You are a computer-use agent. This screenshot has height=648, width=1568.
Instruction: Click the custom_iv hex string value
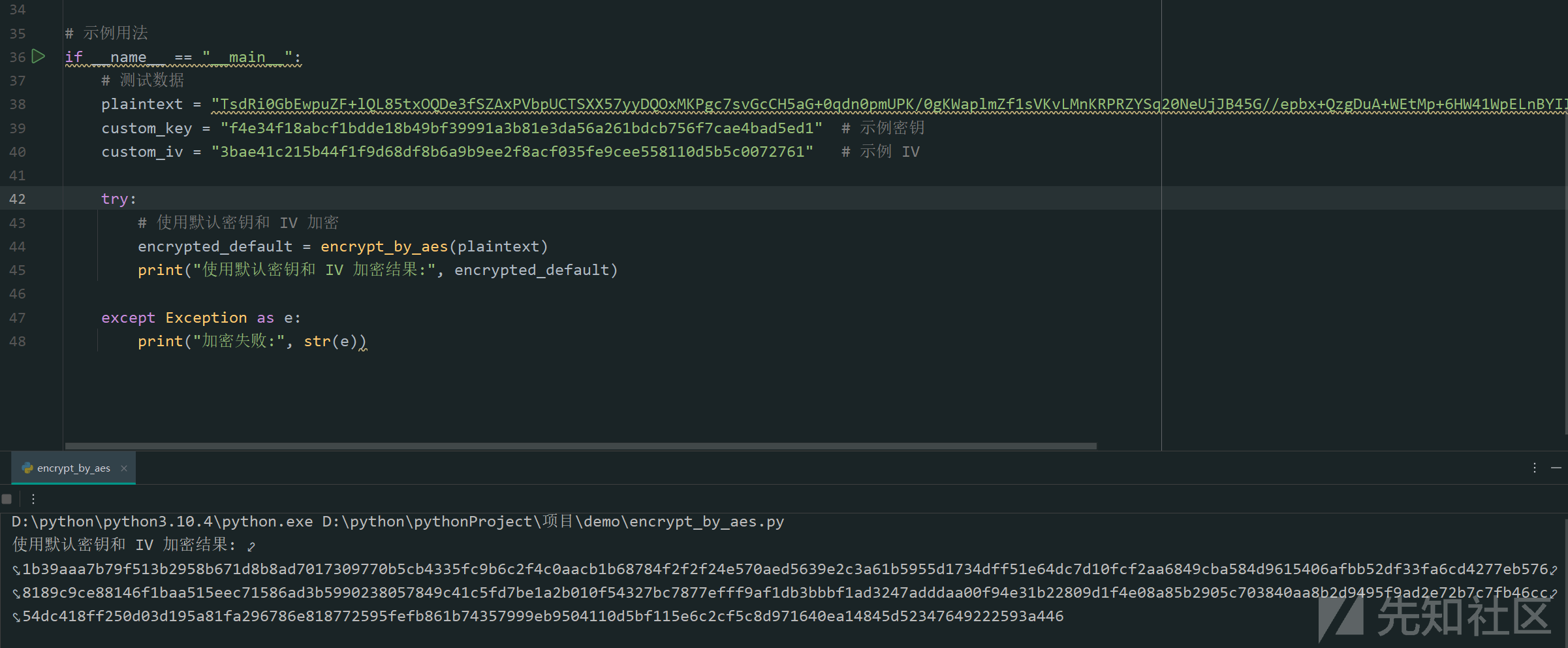point(512,152)
